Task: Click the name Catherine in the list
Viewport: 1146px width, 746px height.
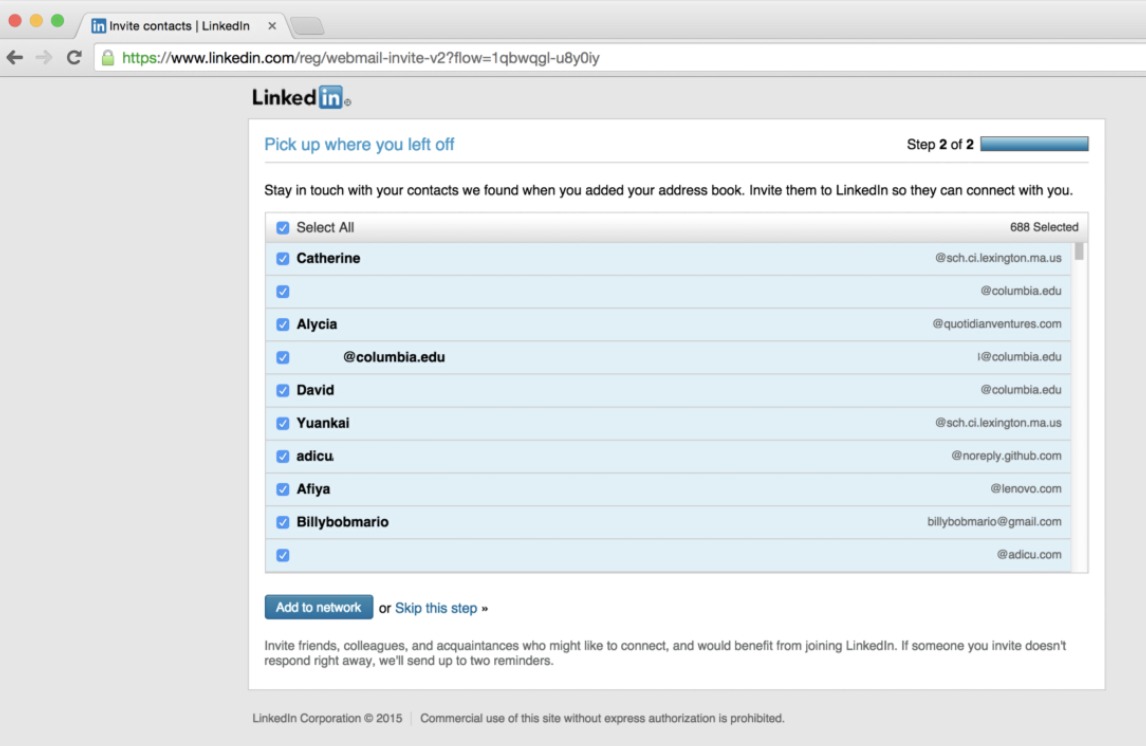Action: pyautogui.click(x=328, y=258)
